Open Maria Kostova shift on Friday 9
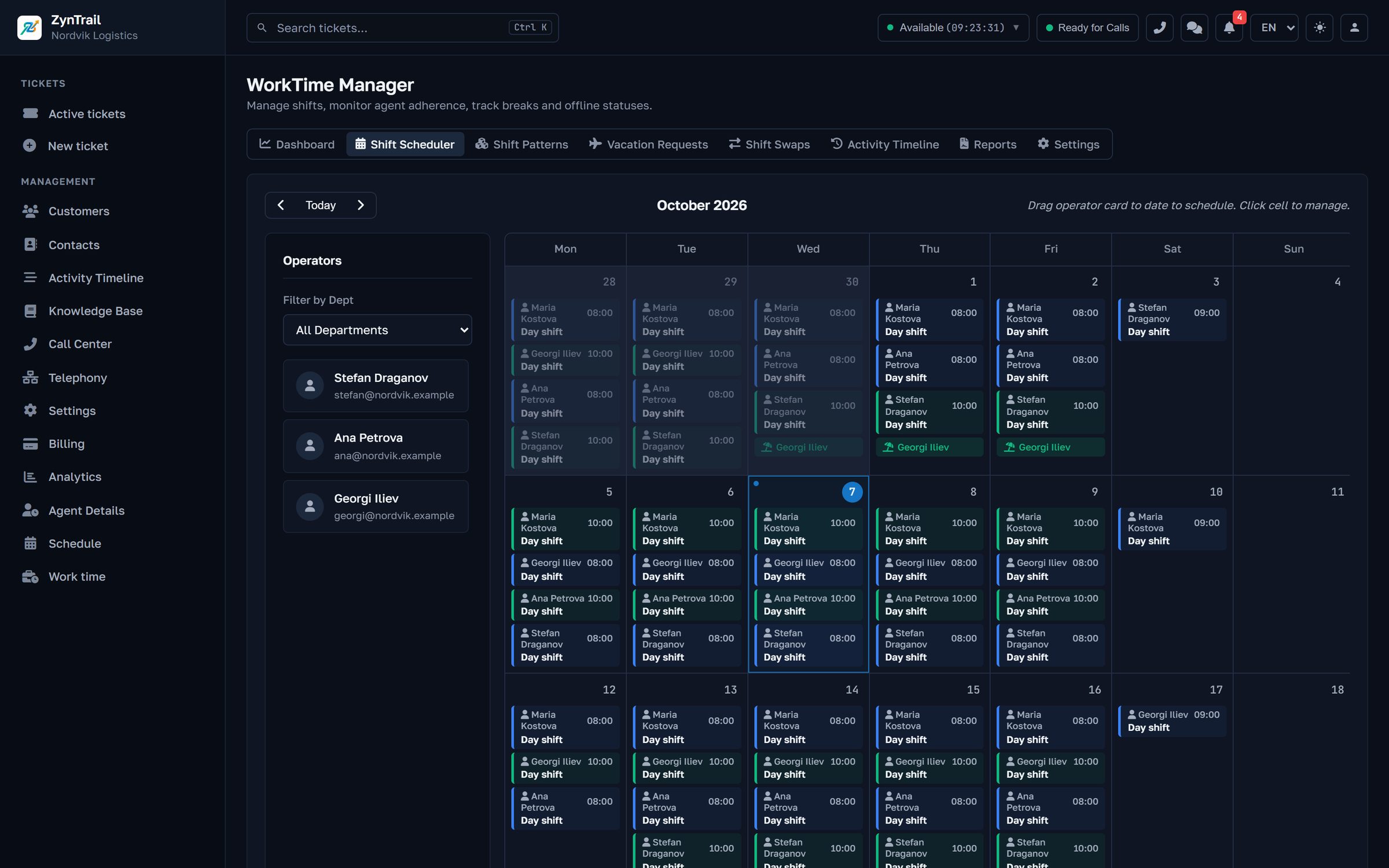This screenshot has width=1389, height=868. [1050, 529]
